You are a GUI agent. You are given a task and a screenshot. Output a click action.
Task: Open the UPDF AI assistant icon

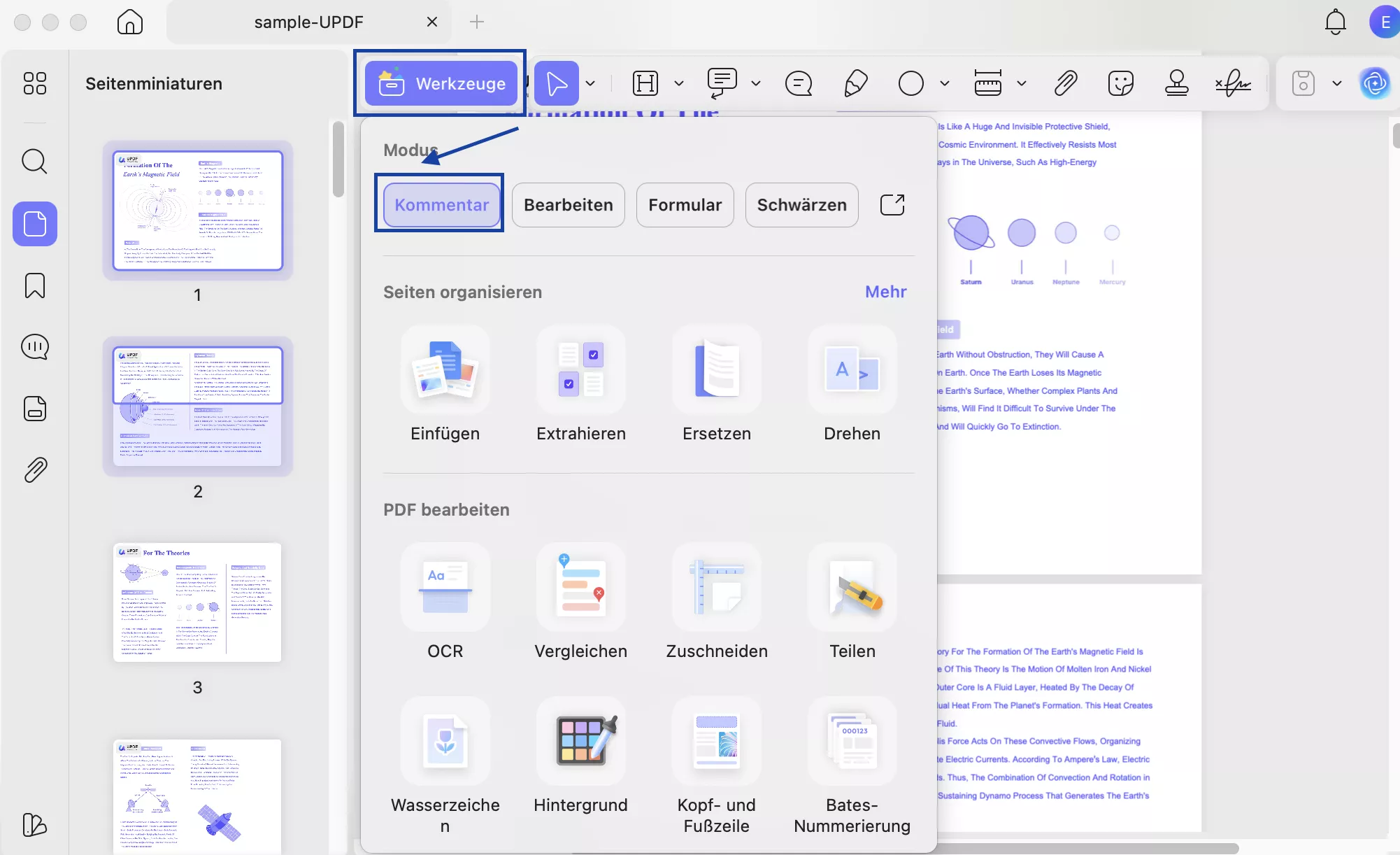pos(1374,83)
